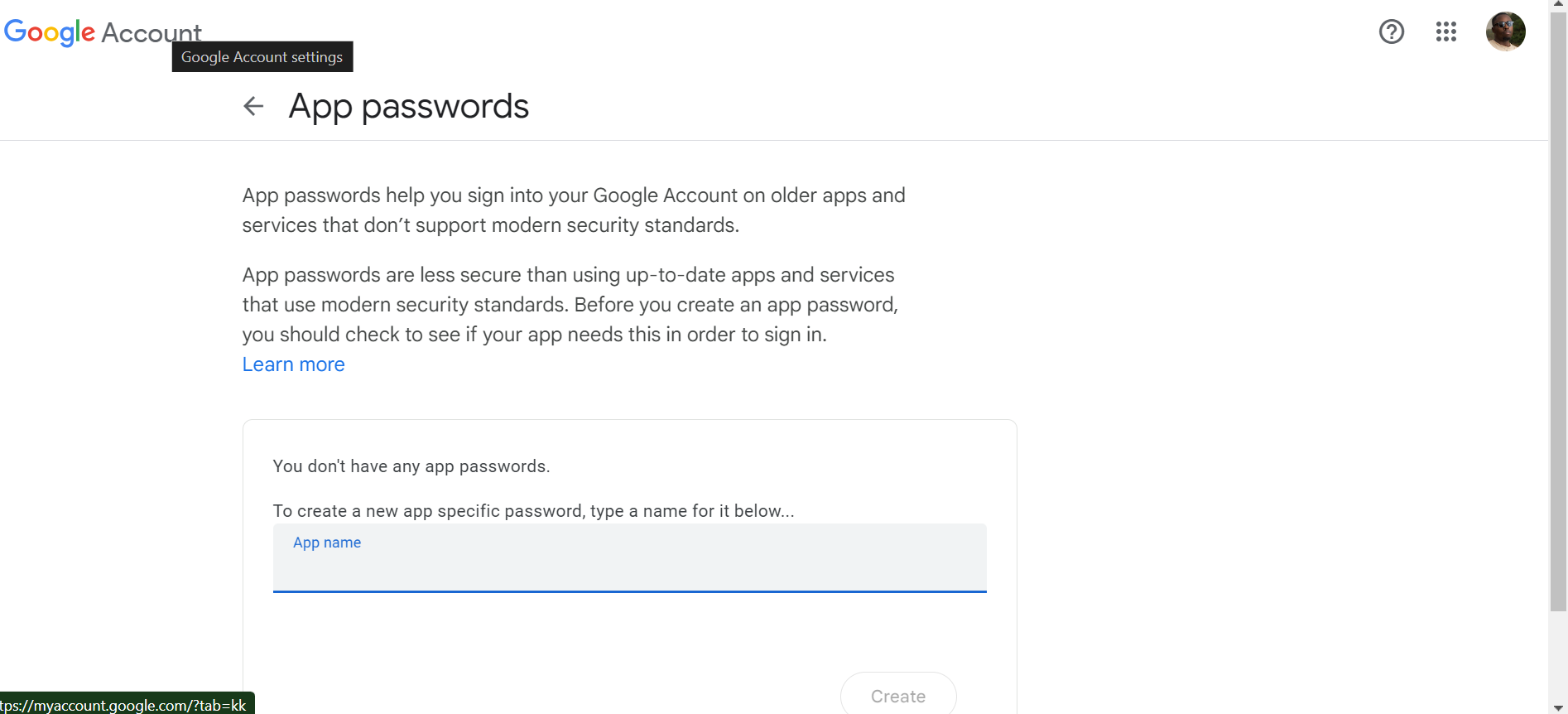Go back using the left arrow
This screenshot has height=714, width=1568.
click(253, 106)
